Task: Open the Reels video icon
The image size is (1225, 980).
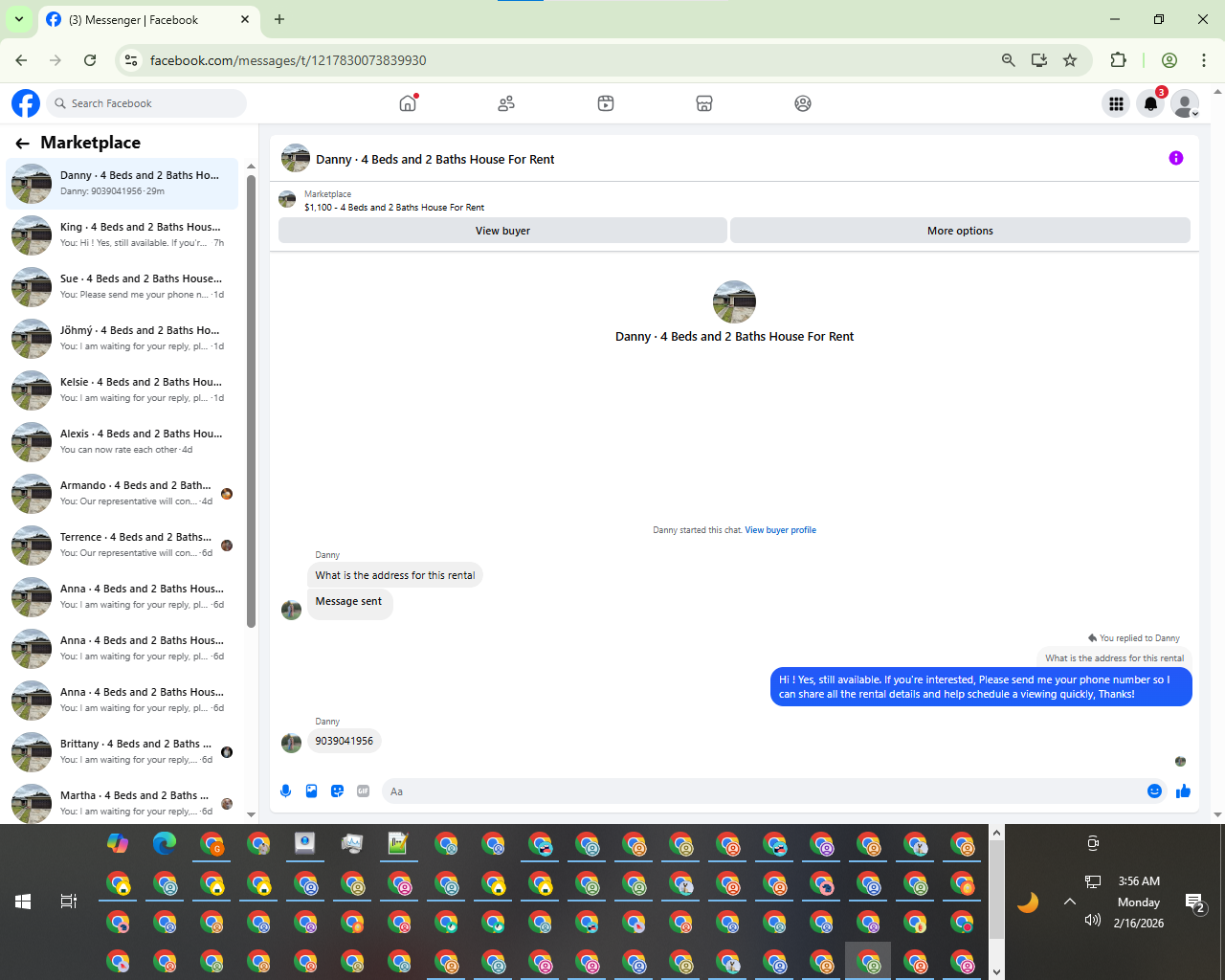Action: click(x=606, y=103)
